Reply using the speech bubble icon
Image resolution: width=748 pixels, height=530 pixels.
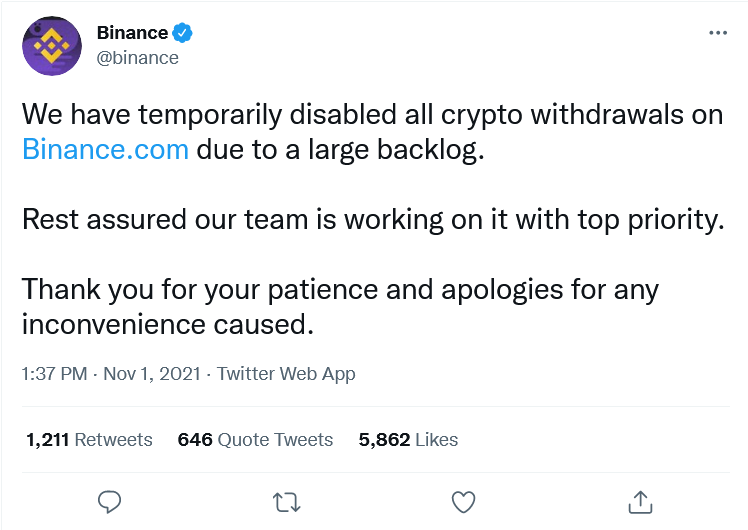pos(109,502)
